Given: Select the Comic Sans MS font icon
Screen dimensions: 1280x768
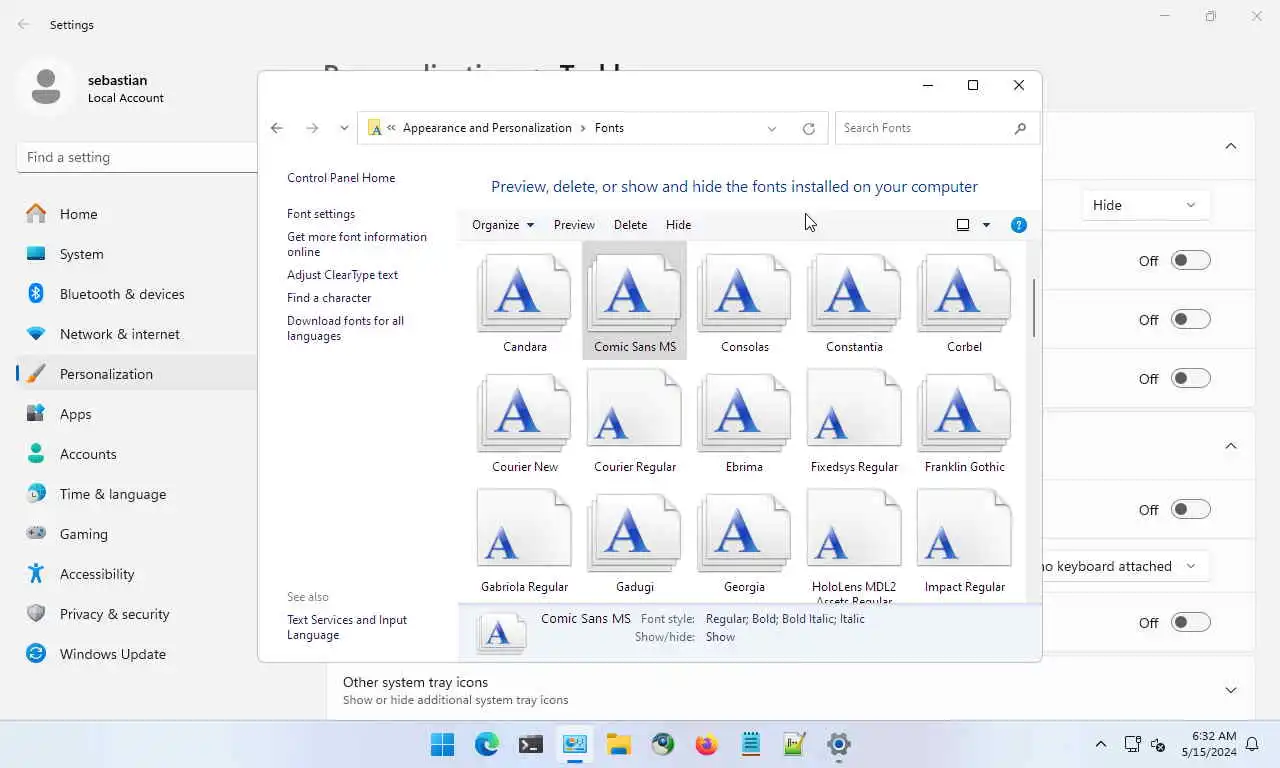Looking at the screenshot, I should (x=635, y=292).
